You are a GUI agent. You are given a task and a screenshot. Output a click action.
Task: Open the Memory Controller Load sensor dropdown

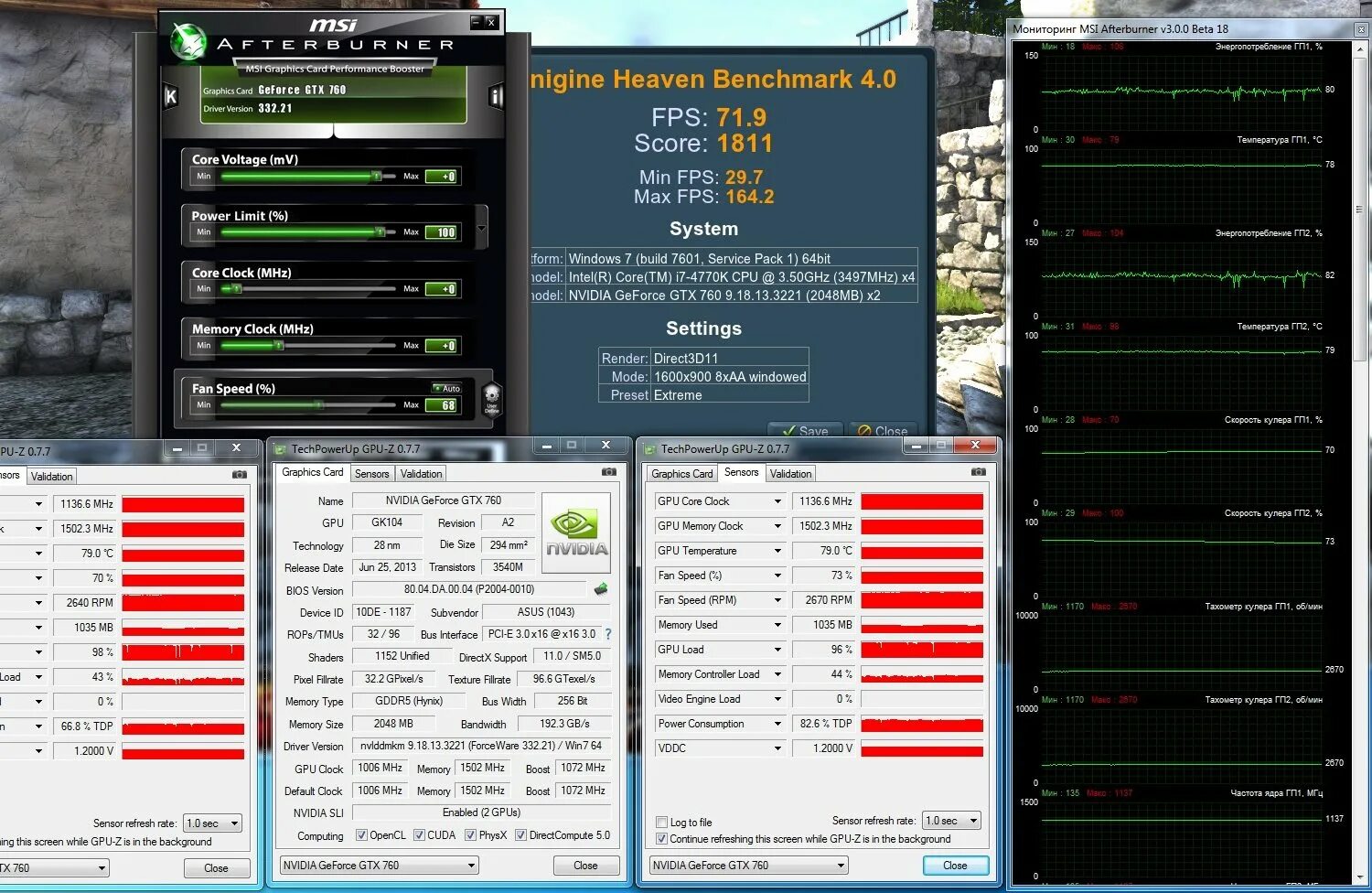click(777, 674)
